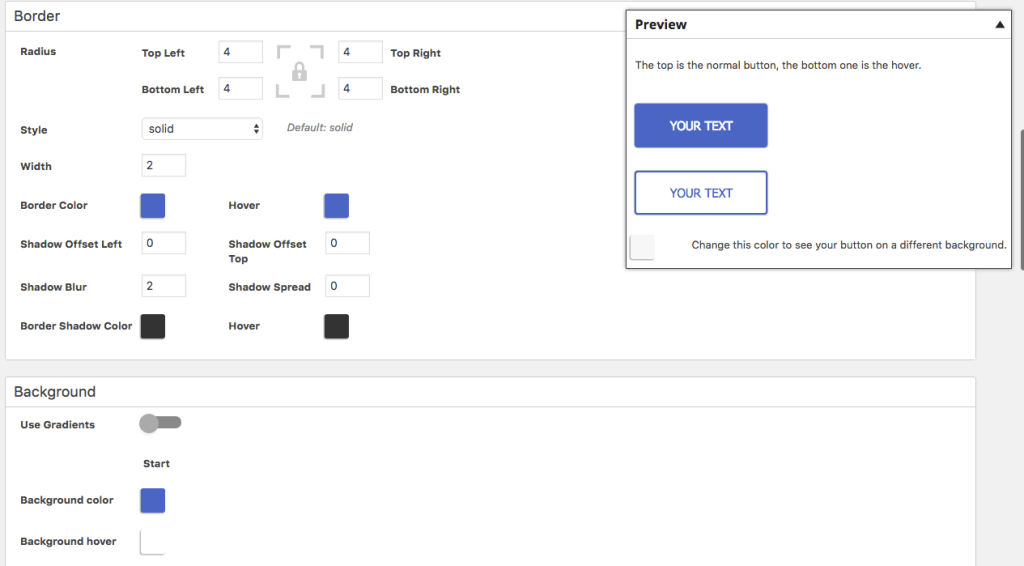Click the Shadow Blur field
Image resolution: width=1024 pixels, height=566 pixels.
pos(163,287)
